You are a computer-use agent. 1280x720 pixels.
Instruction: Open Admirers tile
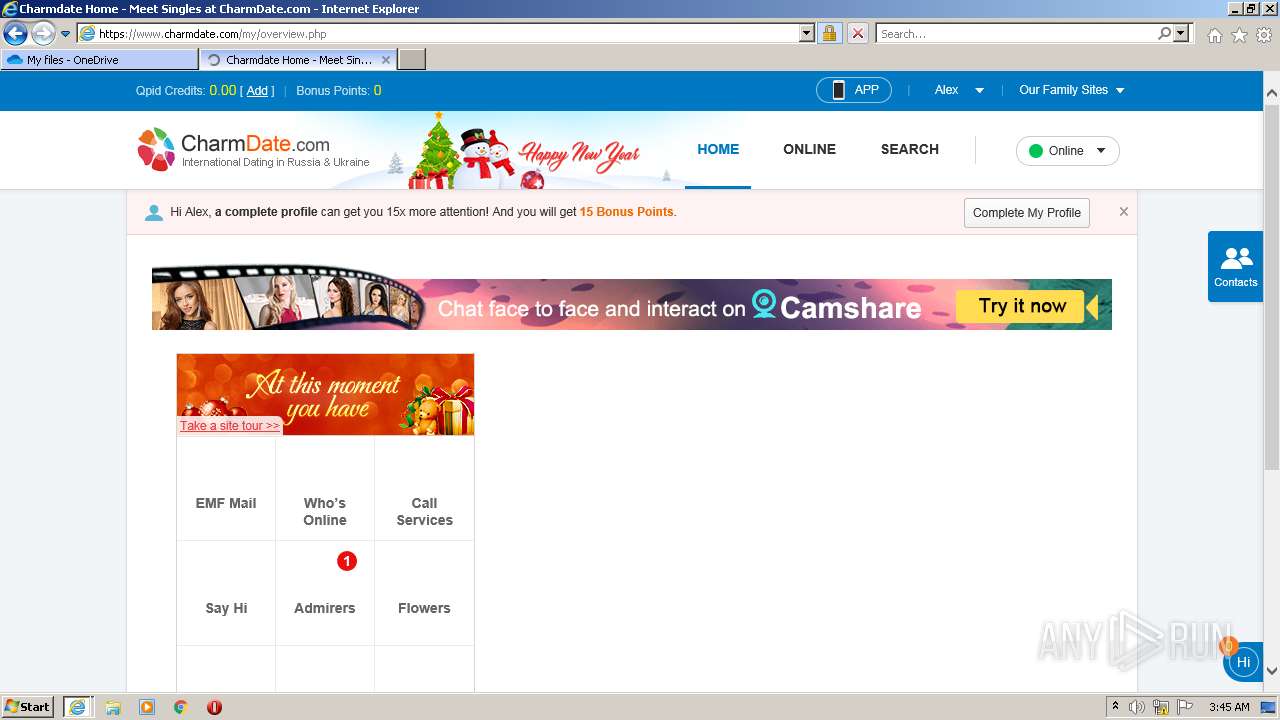tap(325, 593)
